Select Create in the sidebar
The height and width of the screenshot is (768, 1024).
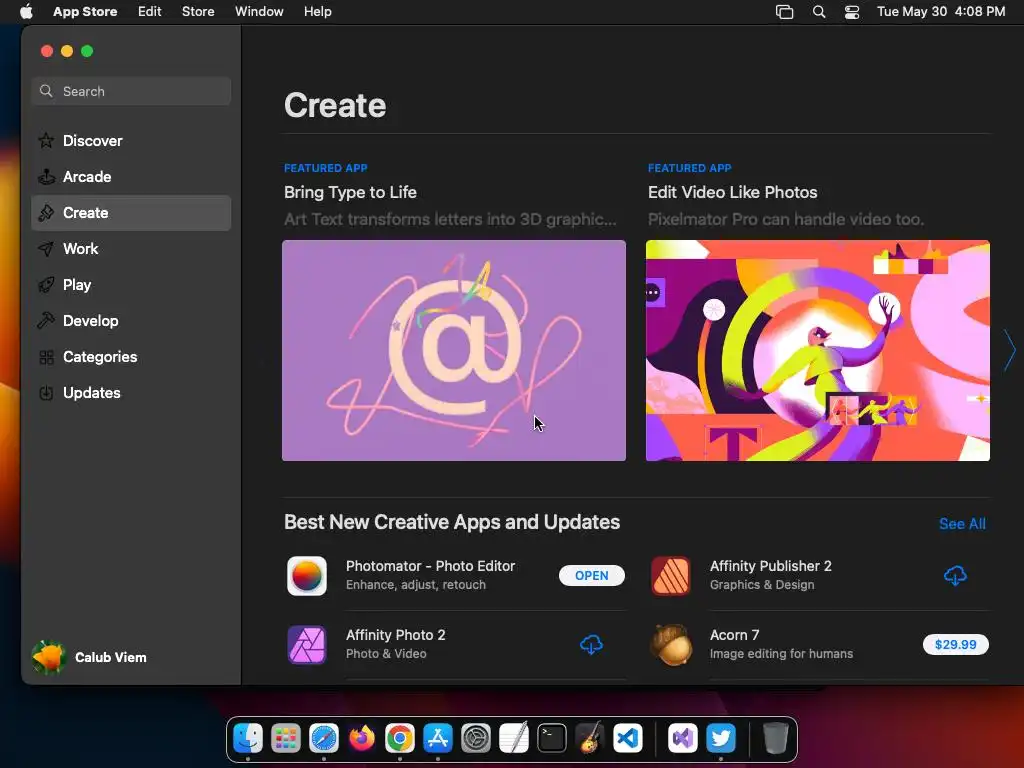pyautogui.click(x=131, y=213)
